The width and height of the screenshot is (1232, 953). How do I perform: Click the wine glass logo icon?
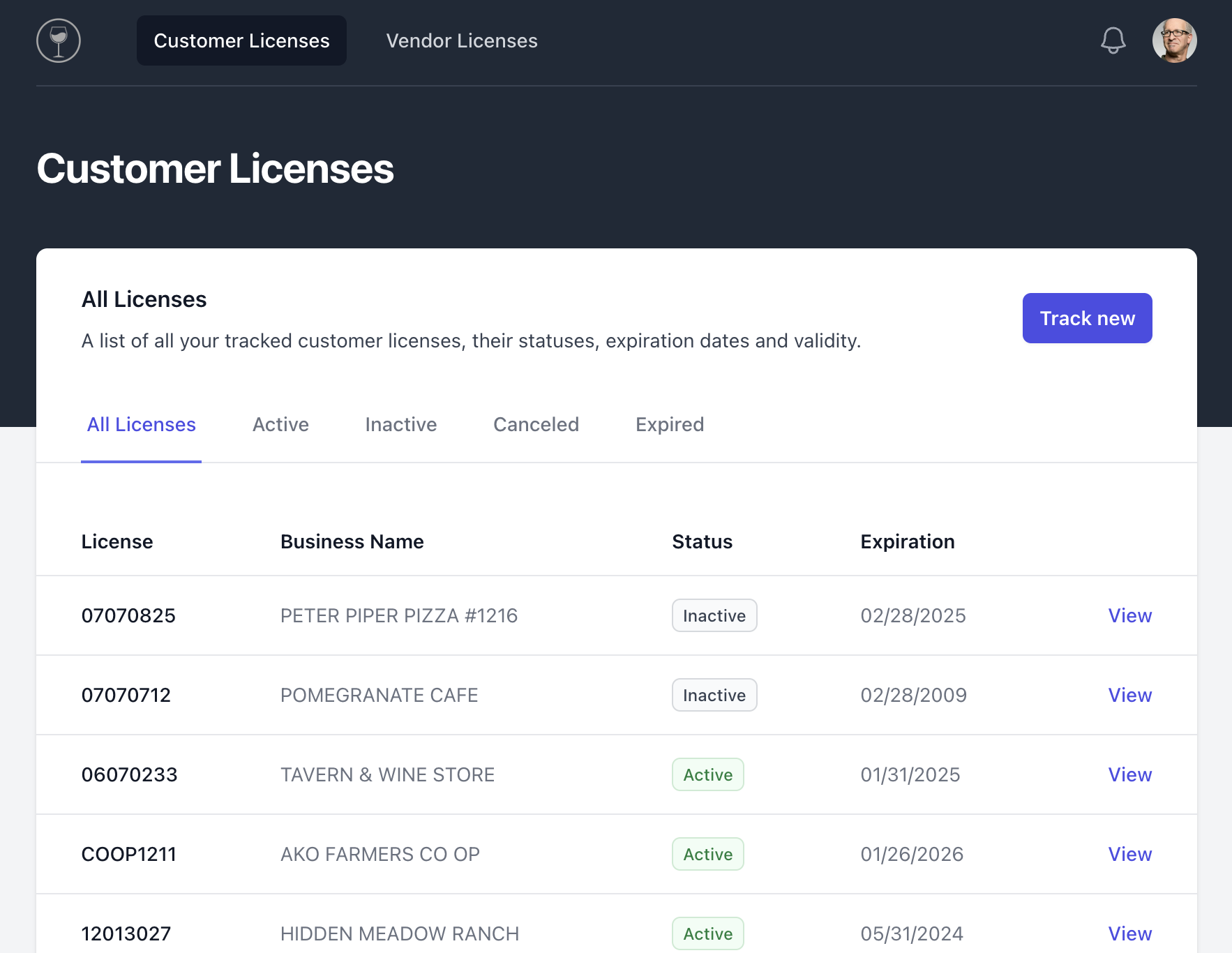pyautogui.click(x=59, y=40)
